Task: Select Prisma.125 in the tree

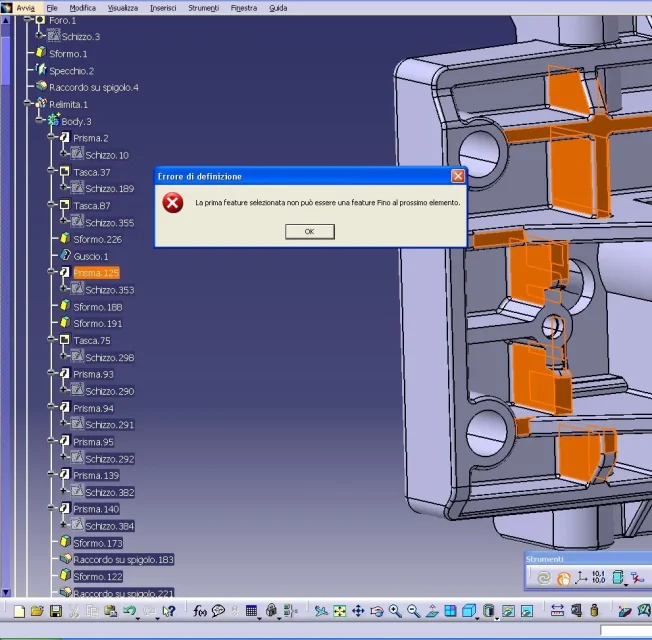Action: coord(96,273)
